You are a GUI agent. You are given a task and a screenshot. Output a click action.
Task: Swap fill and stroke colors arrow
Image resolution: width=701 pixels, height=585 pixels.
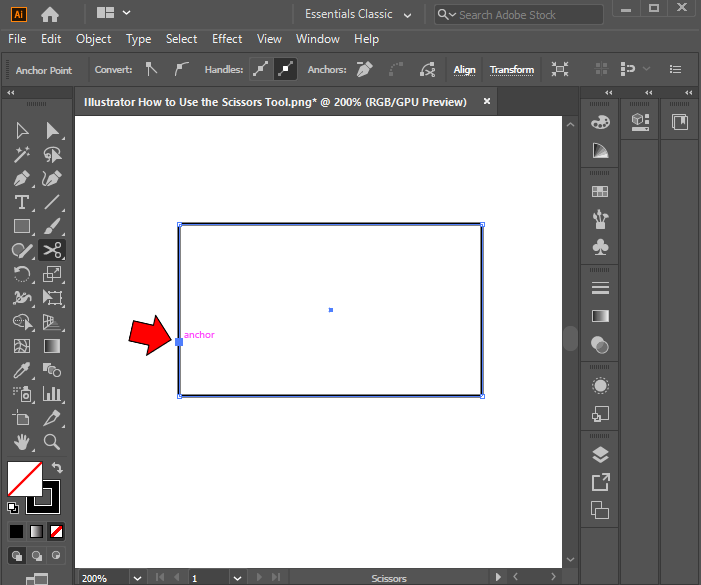click(57, 467)
